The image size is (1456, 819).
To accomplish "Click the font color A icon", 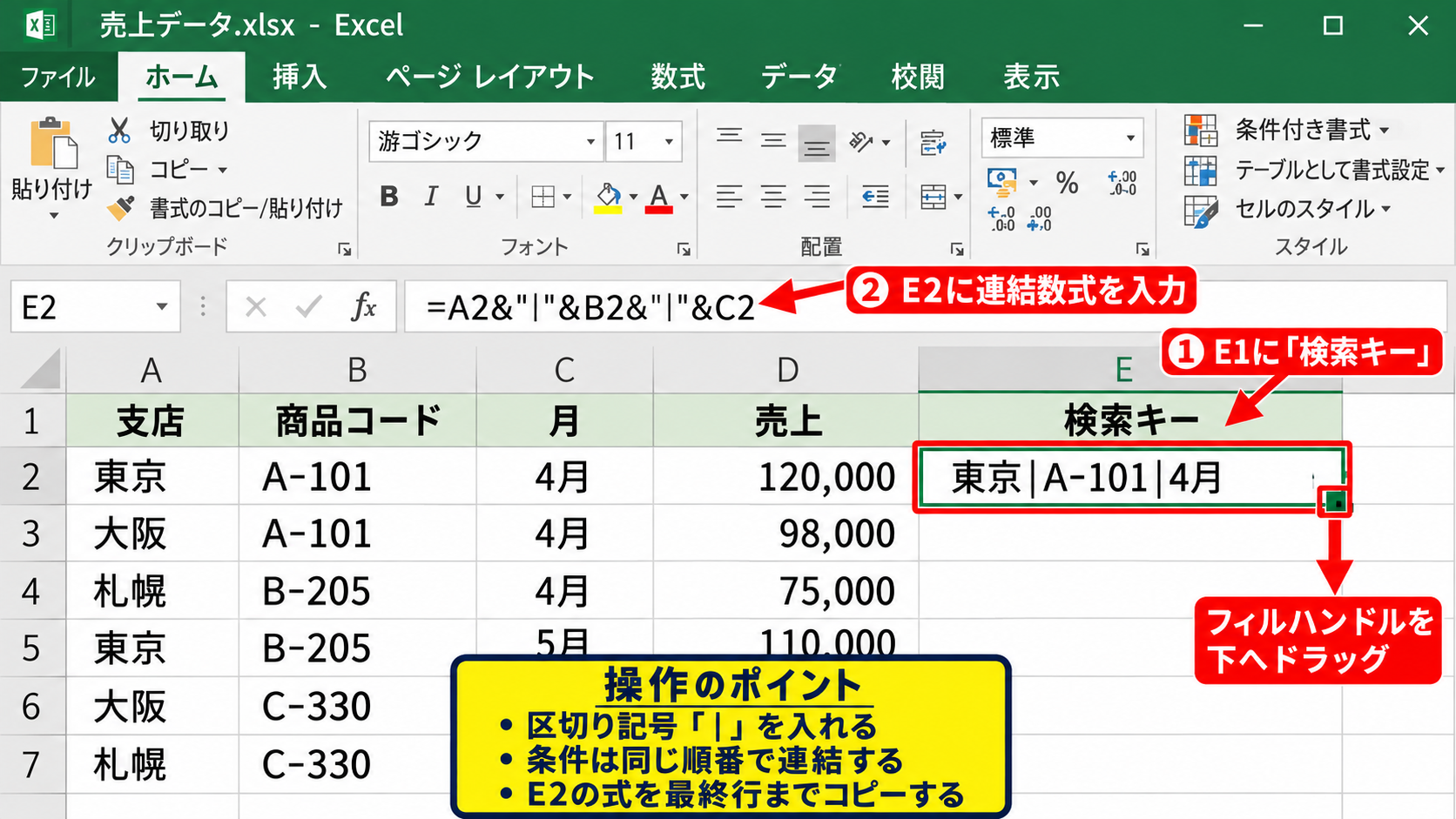I will click(659, 198).
